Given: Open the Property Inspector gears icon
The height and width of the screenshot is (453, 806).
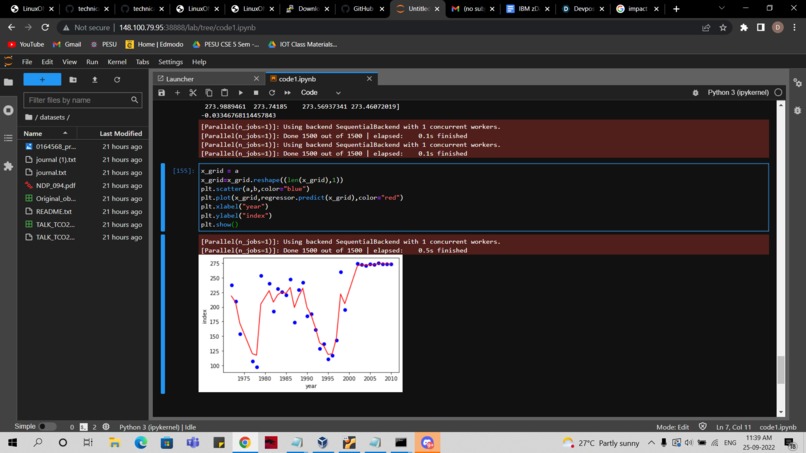Looking at the screenshot, I should coord(797,82).
